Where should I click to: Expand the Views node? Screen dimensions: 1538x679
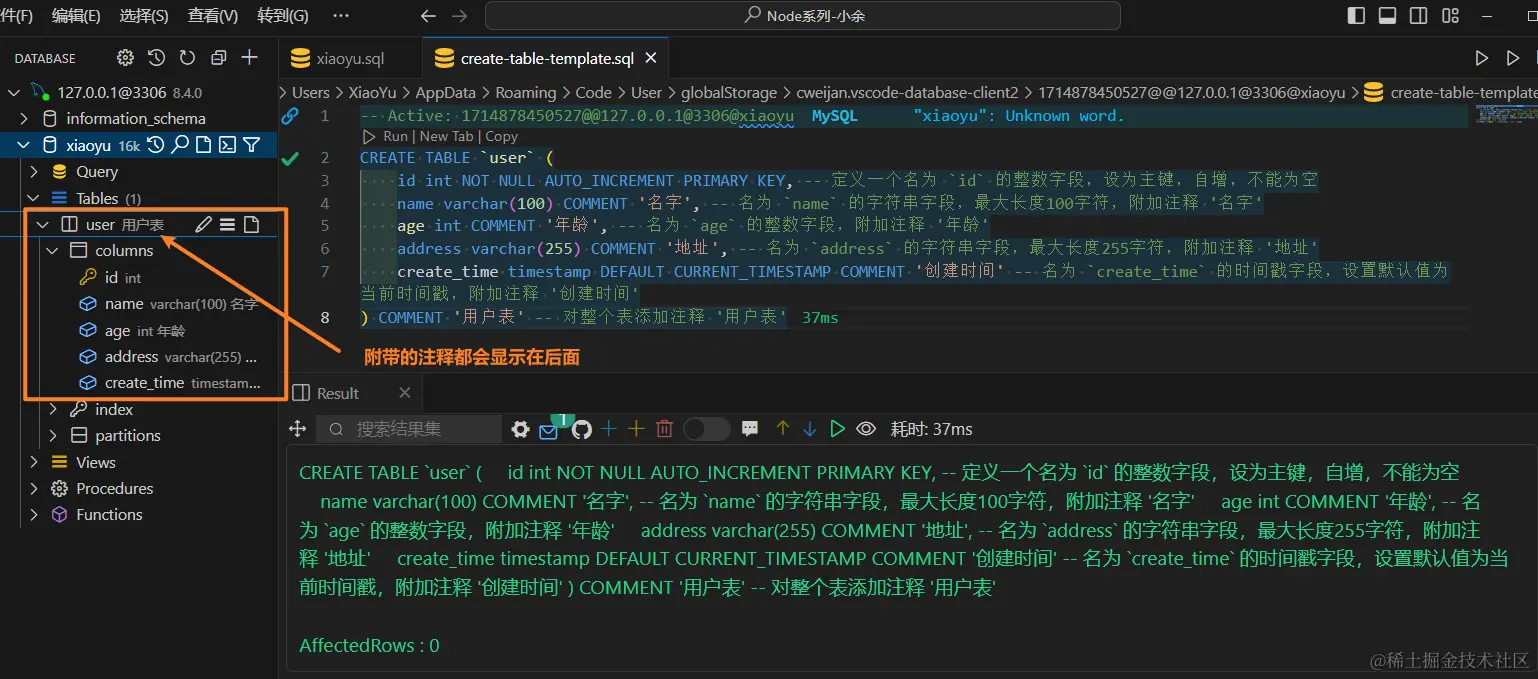34,462
